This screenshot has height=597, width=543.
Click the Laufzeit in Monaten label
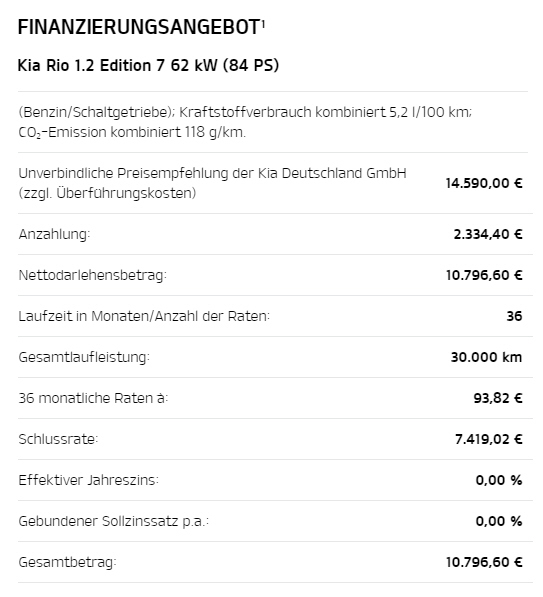click(144, 316)
